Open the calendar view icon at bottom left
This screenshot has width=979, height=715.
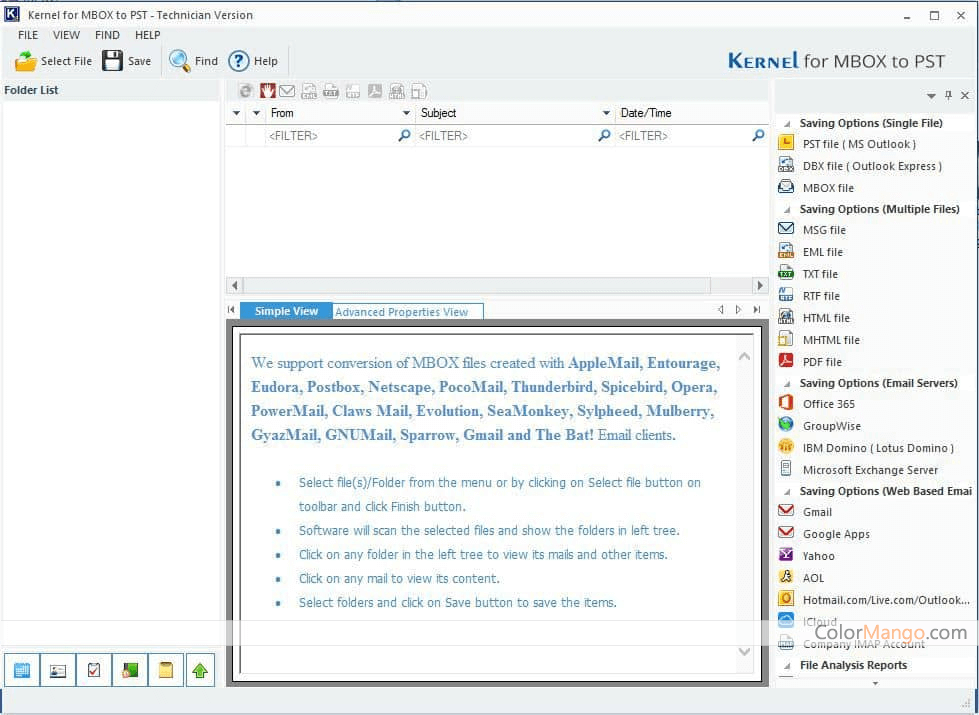point(22,670)
